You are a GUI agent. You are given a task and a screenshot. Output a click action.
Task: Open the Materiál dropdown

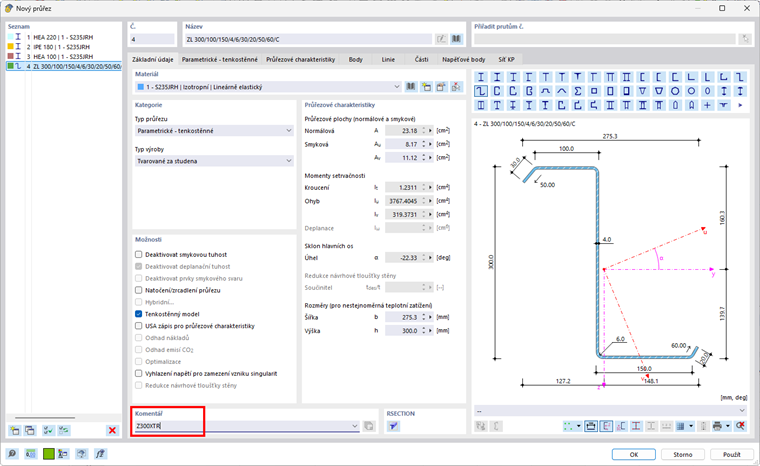(x=268, y=87)
